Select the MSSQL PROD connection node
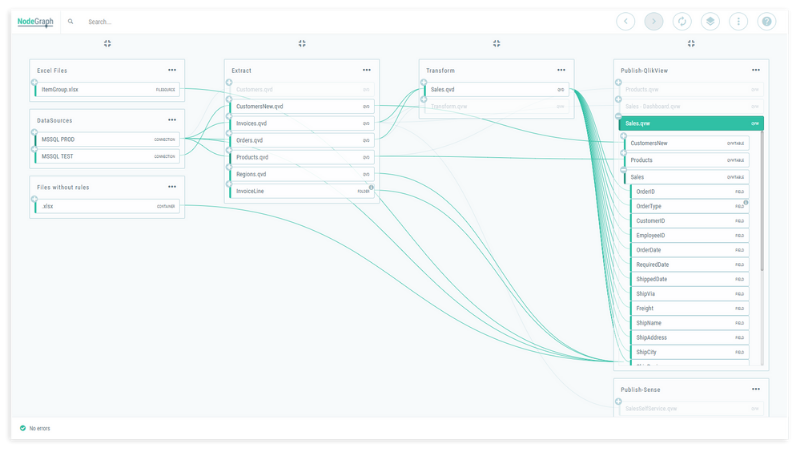The image size is (800, 452). 107,139
